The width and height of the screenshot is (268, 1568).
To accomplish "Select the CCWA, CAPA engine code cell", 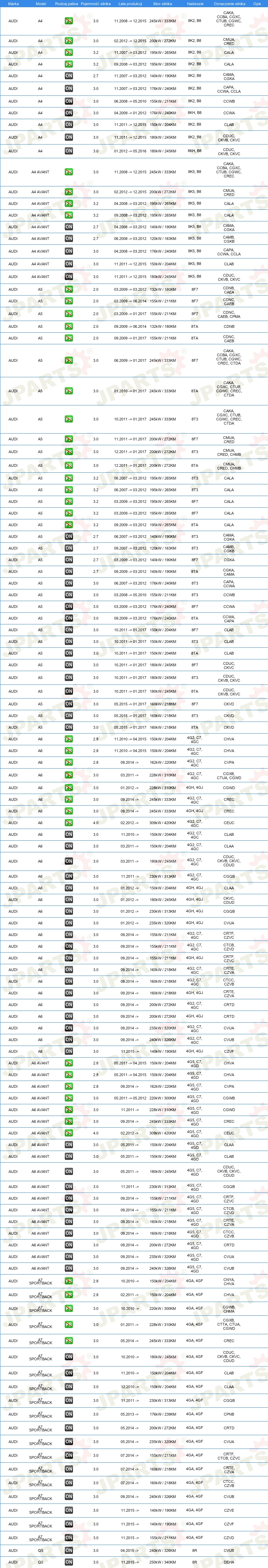I will (x=229, y=618).
